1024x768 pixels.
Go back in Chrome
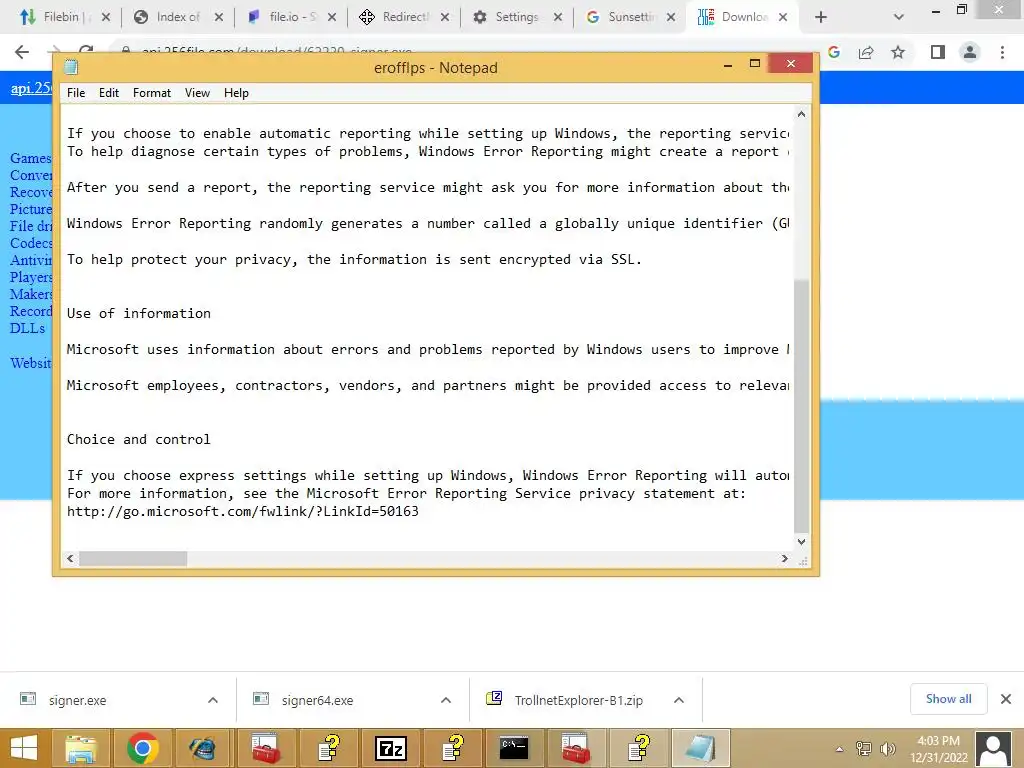pyautogui.click(x=22, y=52)
